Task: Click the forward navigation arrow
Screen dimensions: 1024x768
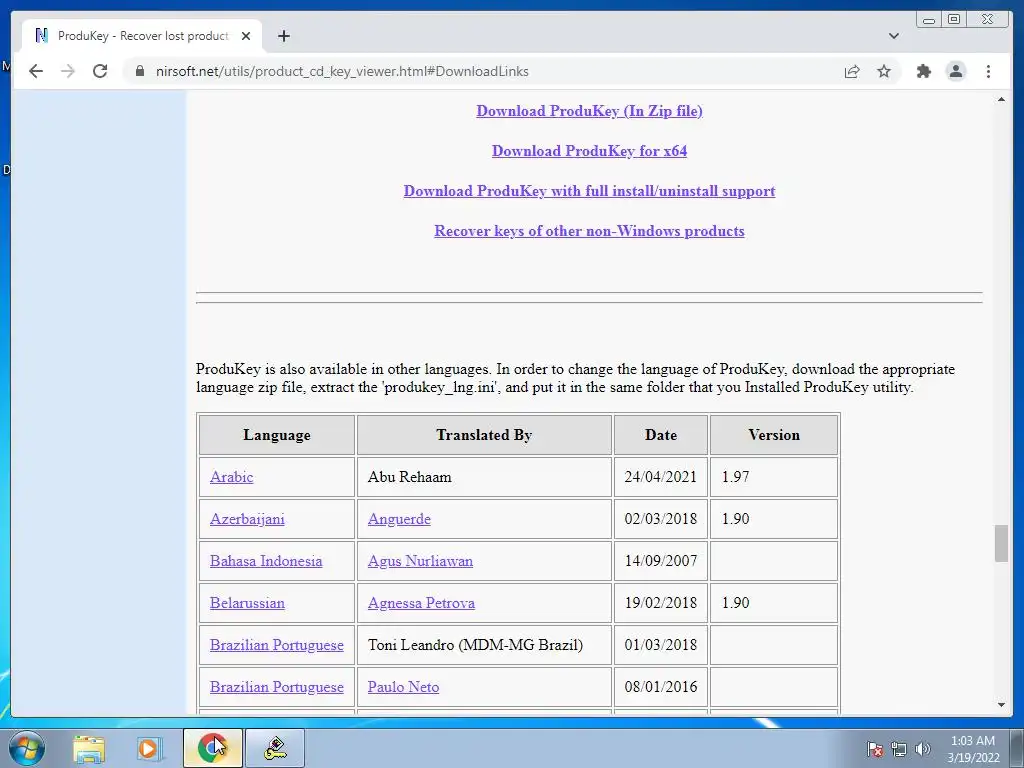Action: [68, 71]
